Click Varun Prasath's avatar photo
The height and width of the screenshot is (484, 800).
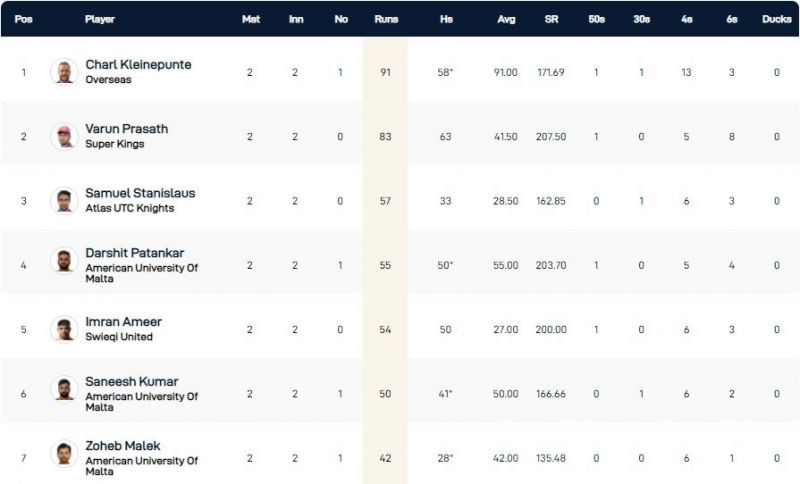point(64,136)
